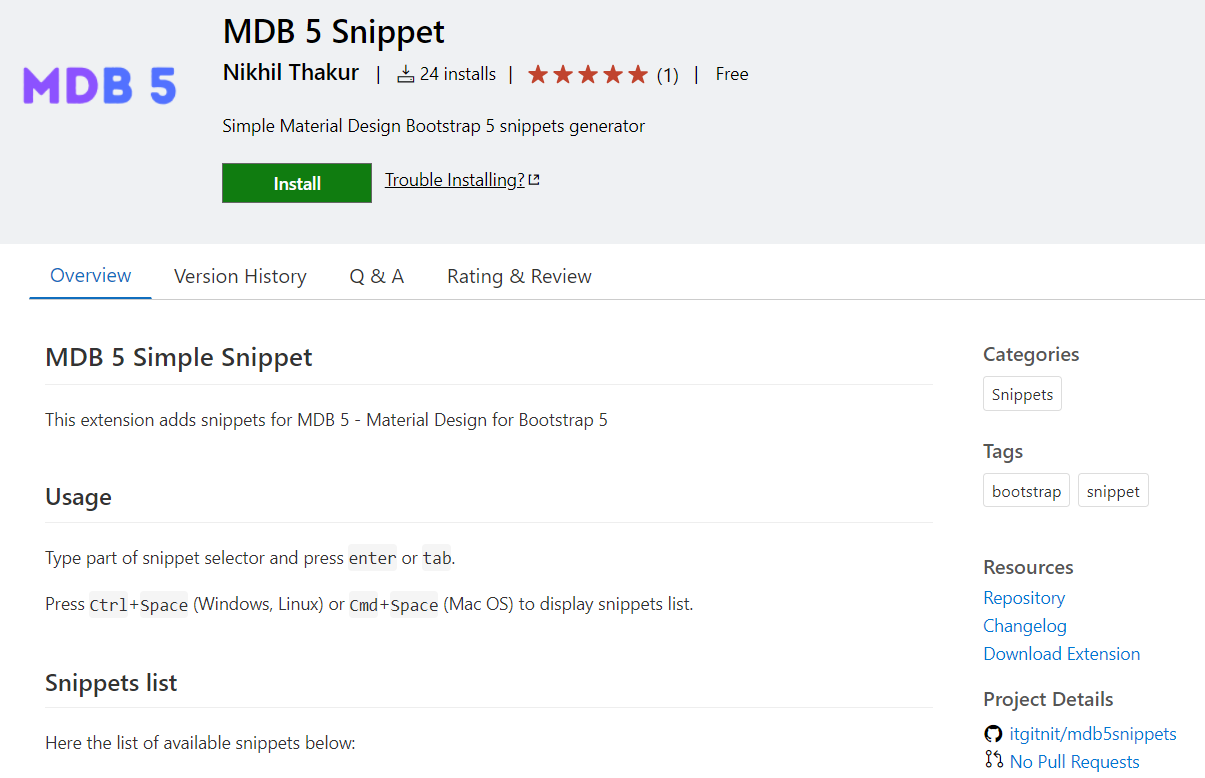This screenshot has width=1205, height=778.
Task: Click the GitHub icon next to itgitnit/mdb5snippets
Action: [993, 734]
